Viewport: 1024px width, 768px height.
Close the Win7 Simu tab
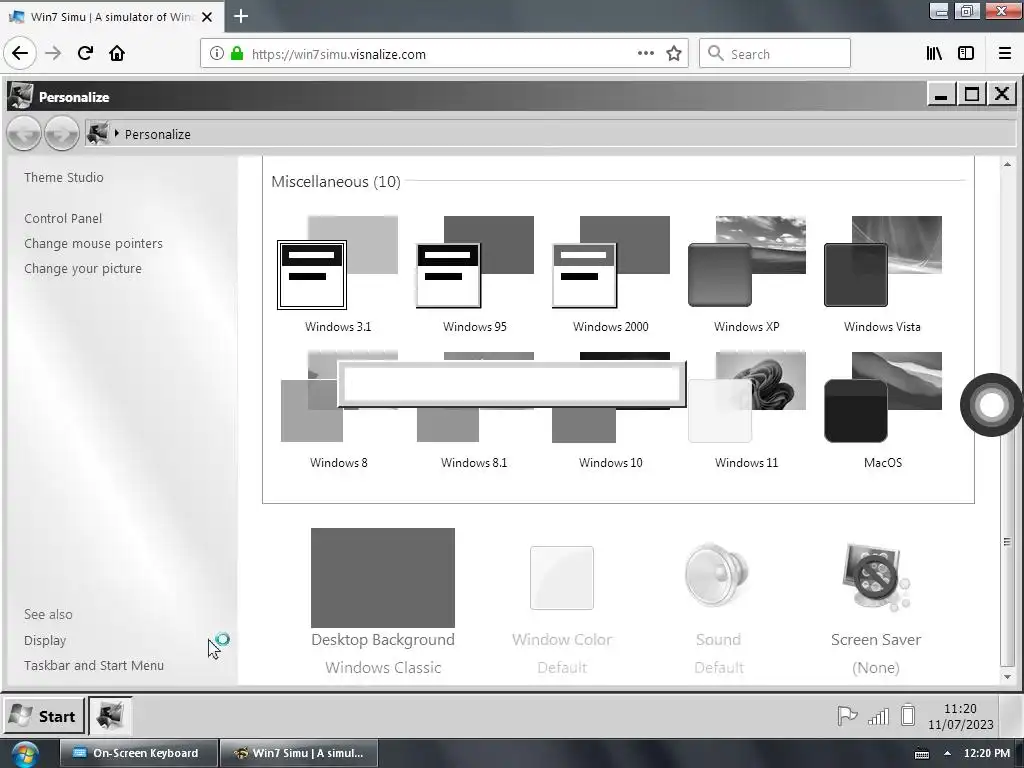(x=207, y=17)
